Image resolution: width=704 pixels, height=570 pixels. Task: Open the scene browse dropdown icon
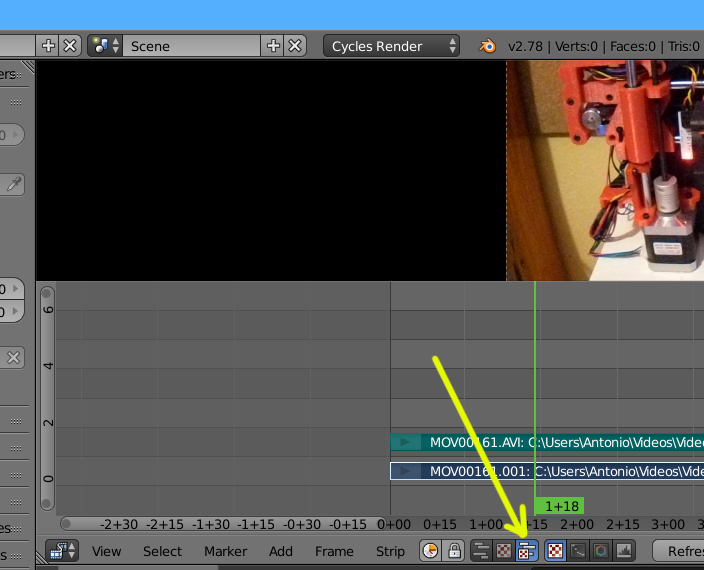click(105, 46)
